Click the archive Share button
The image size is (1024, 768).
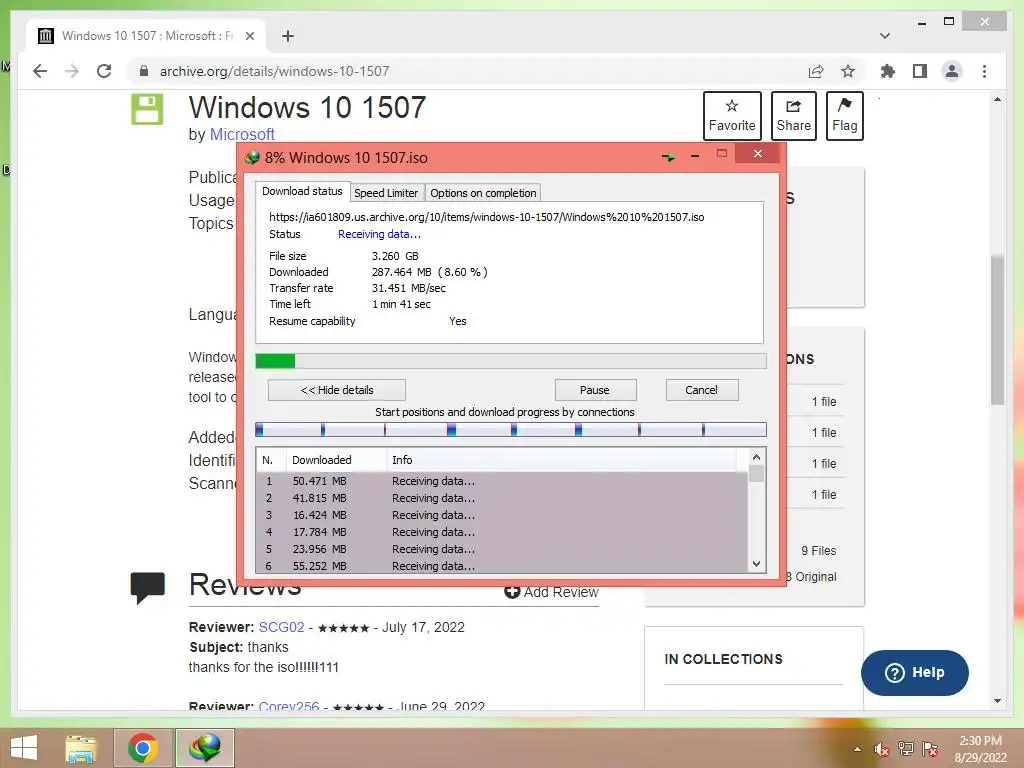[793, 116]
